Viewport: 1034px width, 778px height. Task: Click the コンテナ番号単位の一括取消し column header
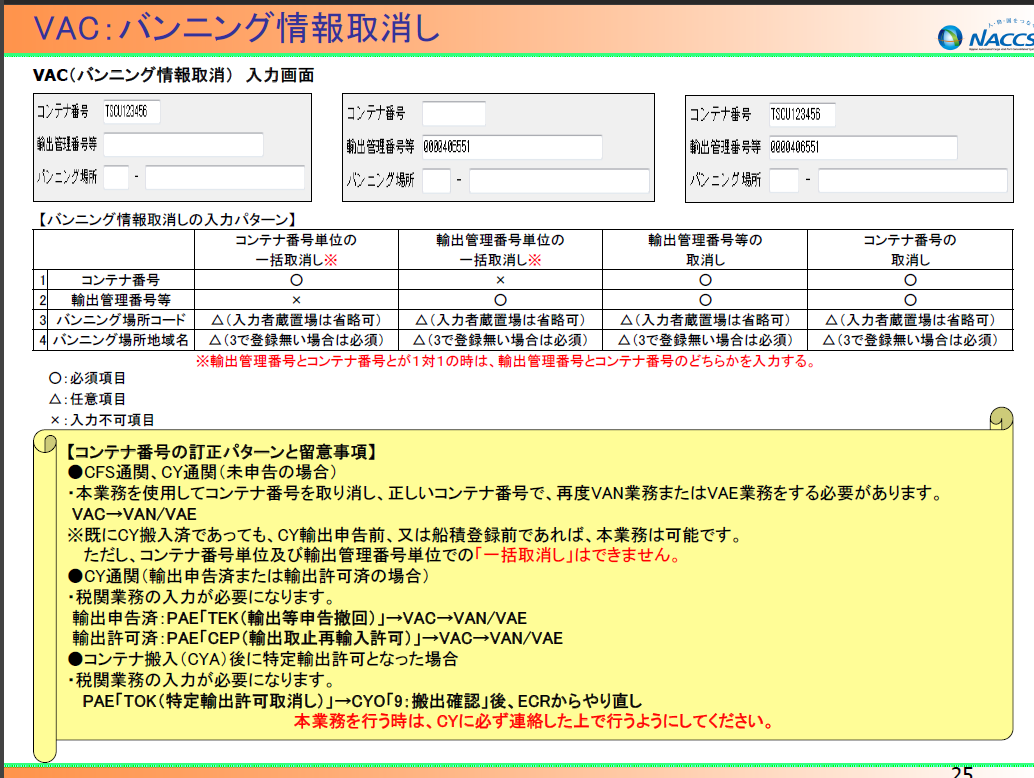tap(296, 250)
